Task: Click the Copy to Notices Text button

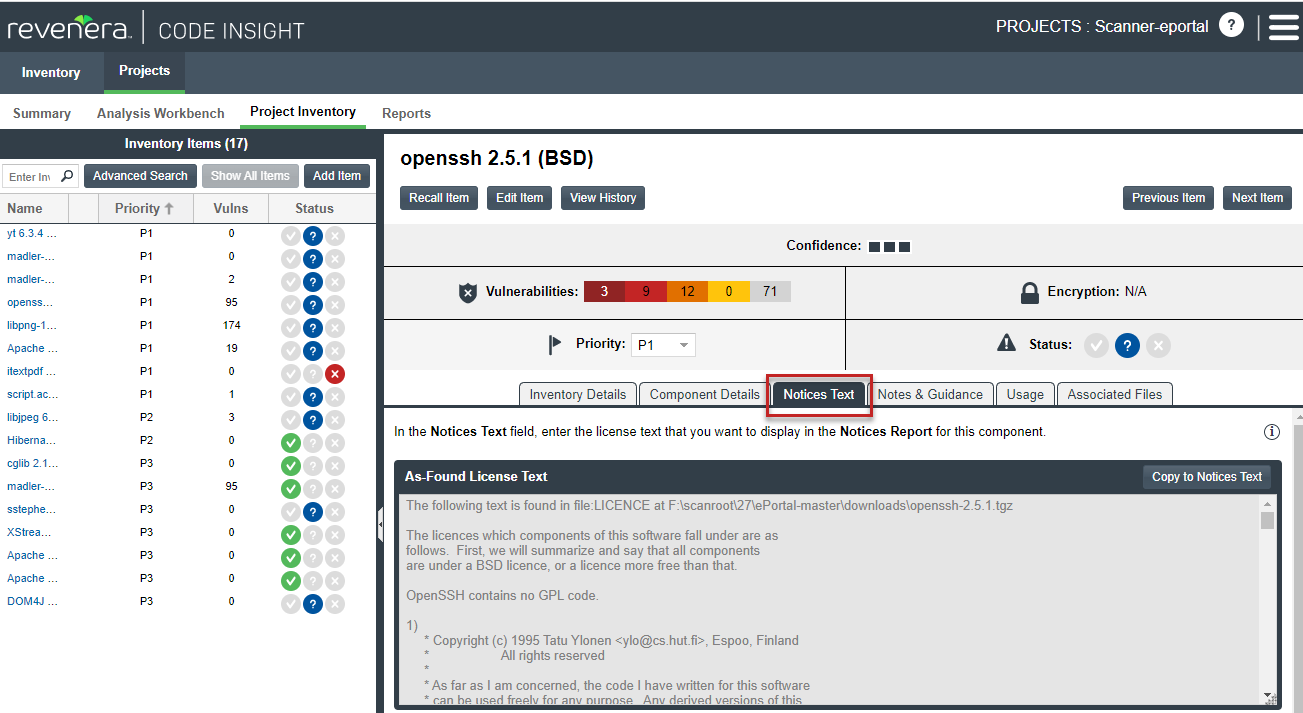Action: 1207,477
